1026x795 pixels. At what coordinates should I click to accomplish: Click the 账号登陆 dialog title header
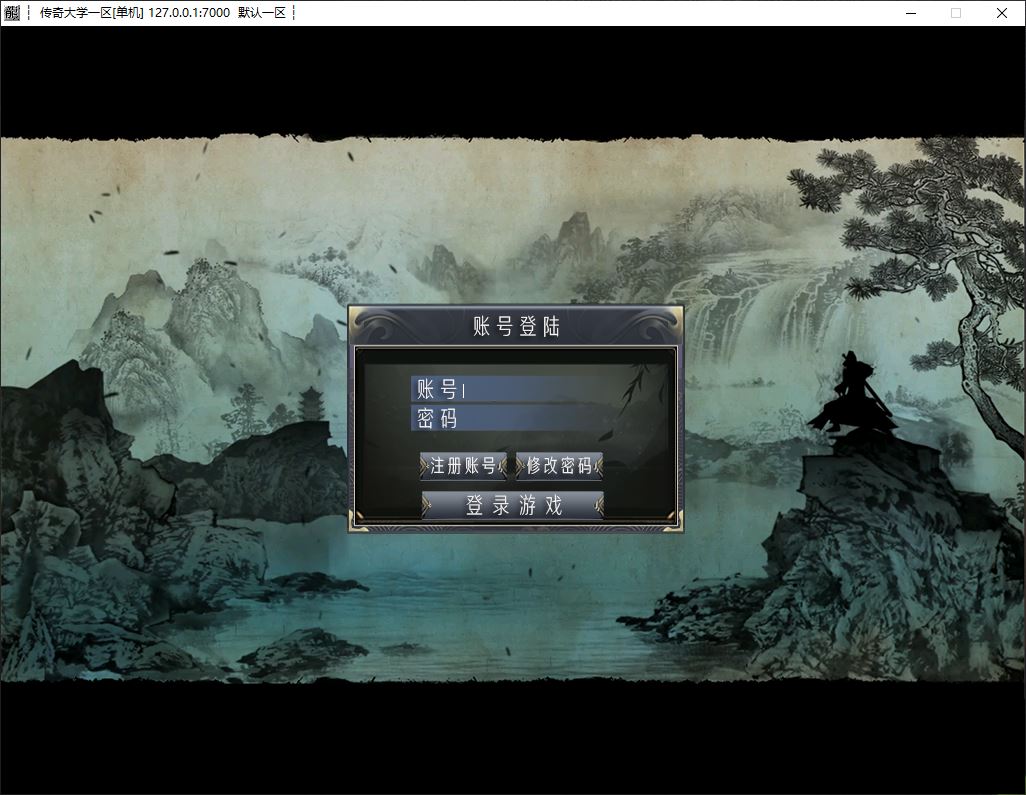pyautogui.click(x=516, y=326)
